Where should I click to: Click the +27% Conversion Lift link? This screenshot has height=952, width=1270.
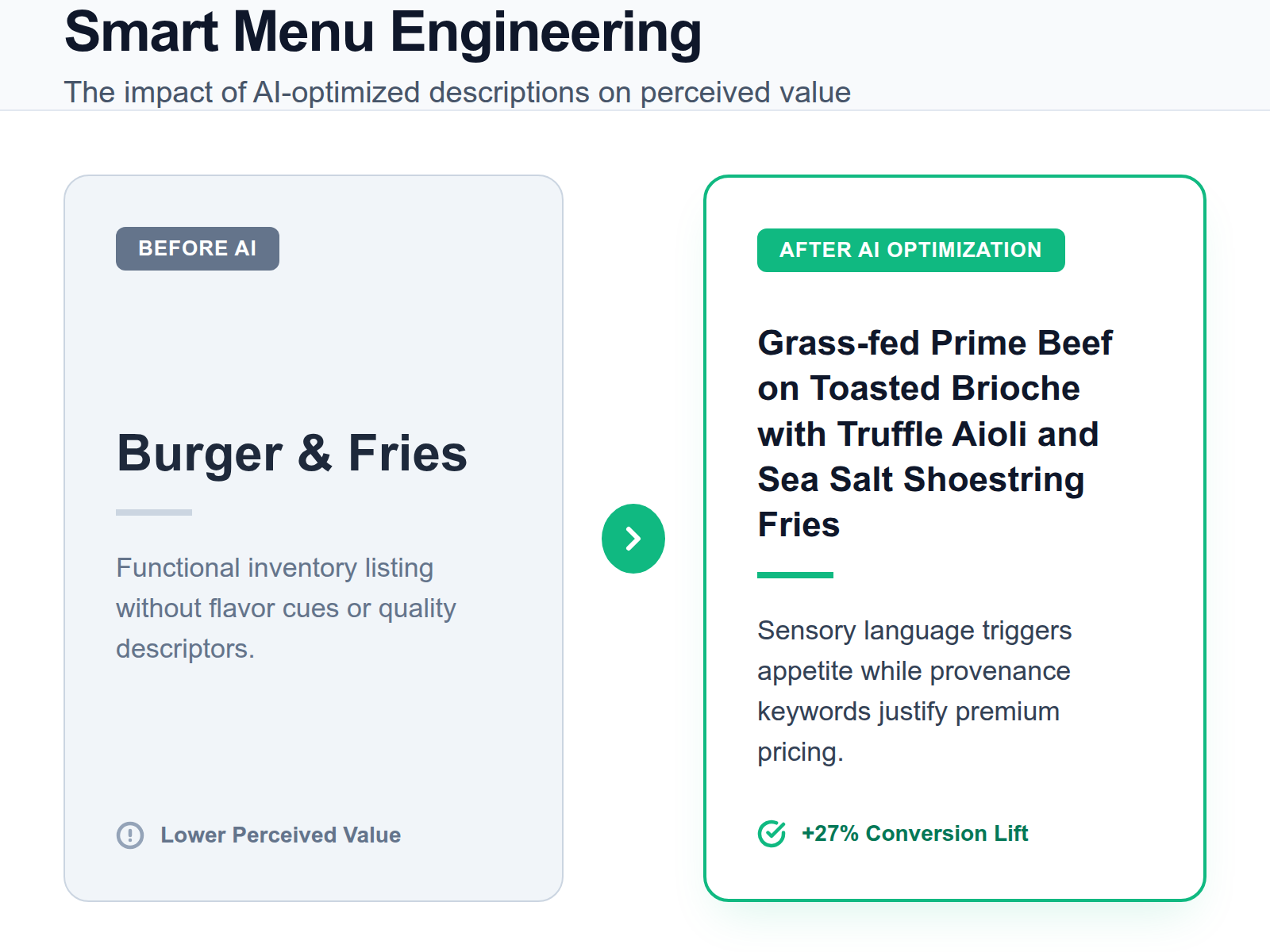pyautogui.click(x=914, y=833)
